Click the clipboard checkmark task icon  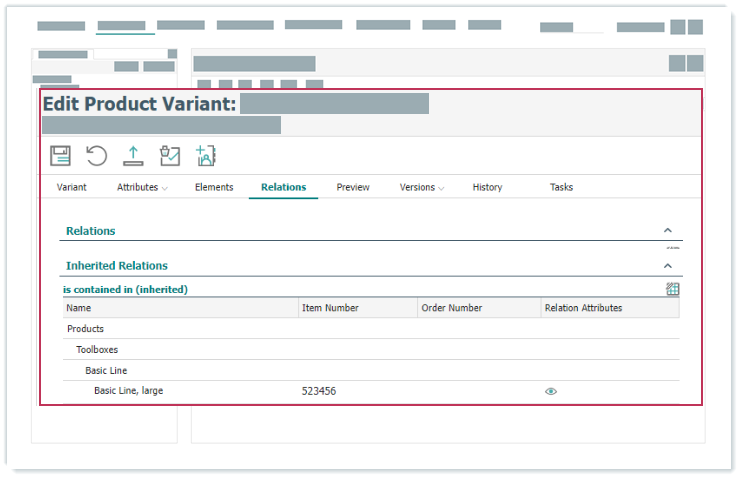point(170,155)
